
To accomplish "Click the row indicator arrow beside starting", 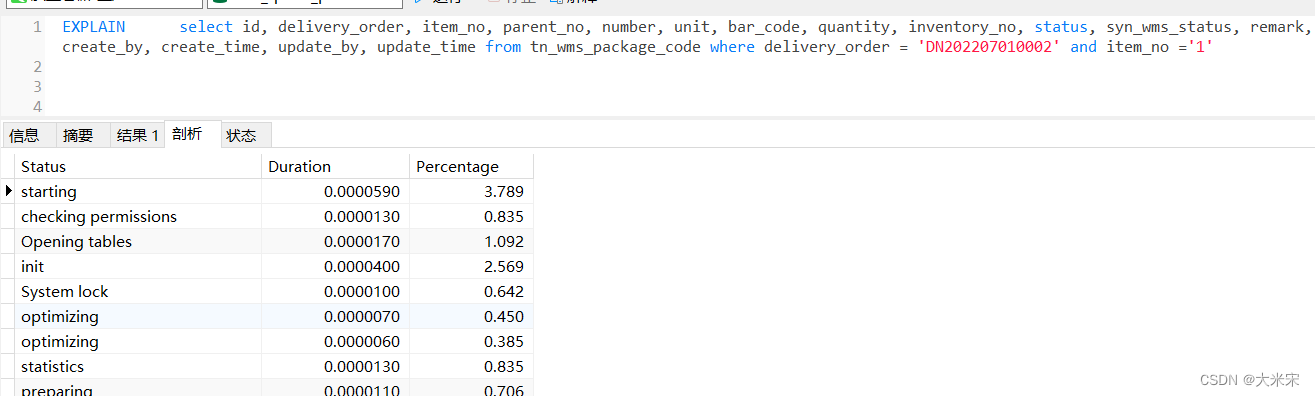I will [x=9, y=191].
